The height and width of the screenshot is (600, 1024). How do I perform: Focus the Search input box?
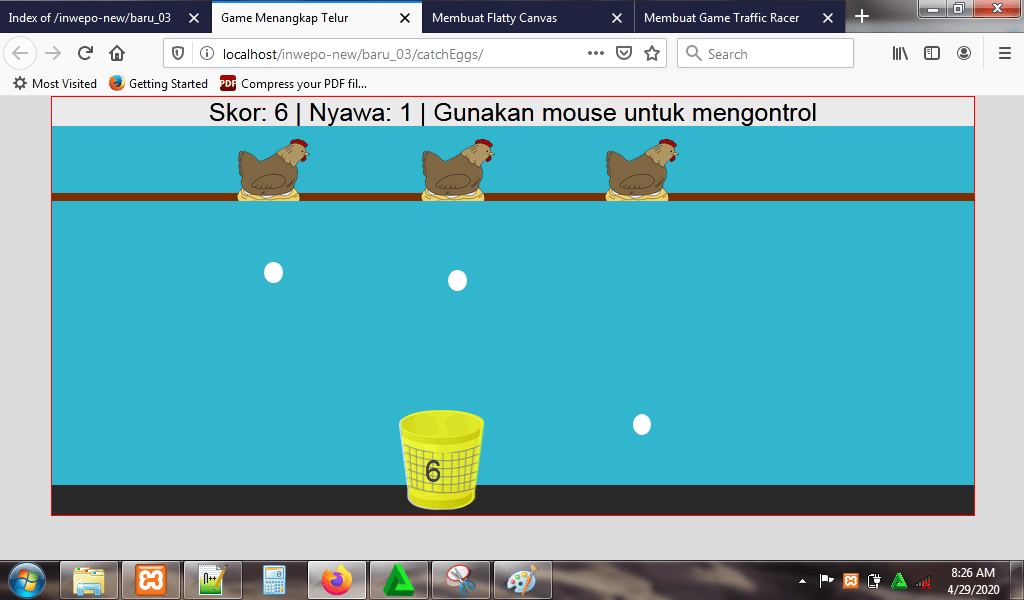coord(777,54)
